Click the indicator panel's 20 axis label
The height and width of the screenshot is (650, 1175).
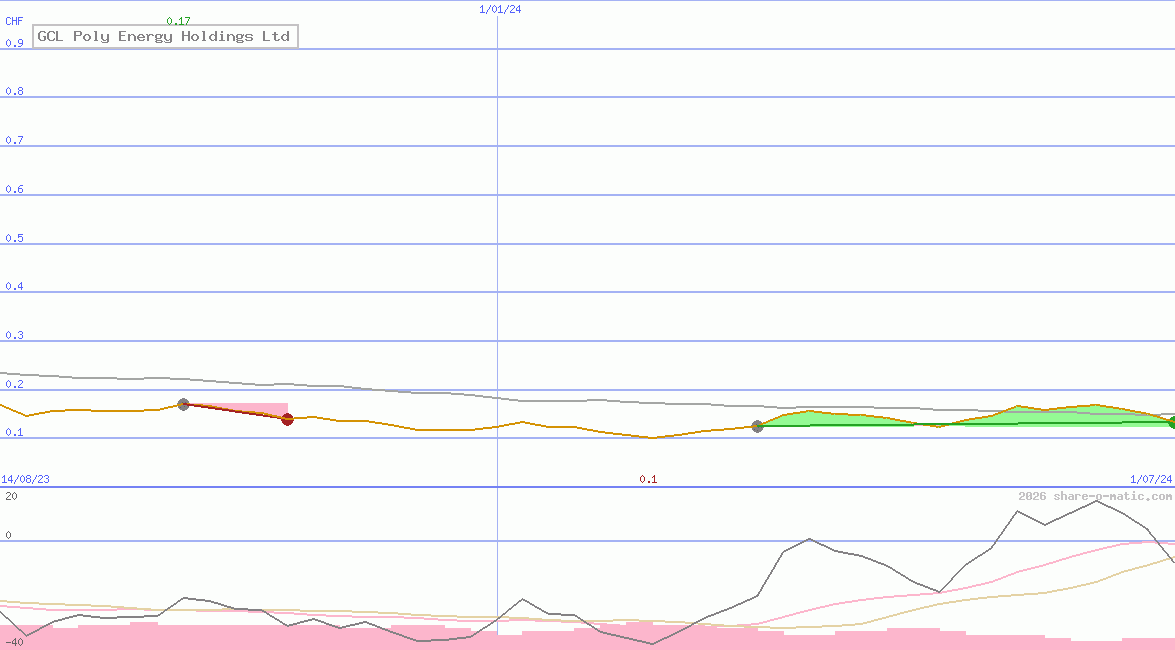(x=11, y=496)
